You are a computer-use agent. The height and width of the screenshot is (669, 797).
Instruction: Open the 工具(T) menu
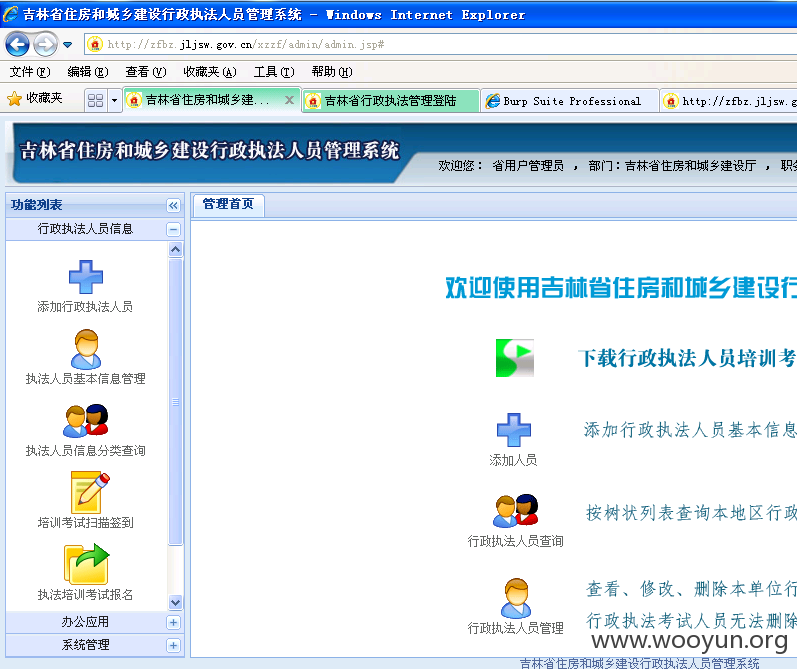tap(273, 72)
